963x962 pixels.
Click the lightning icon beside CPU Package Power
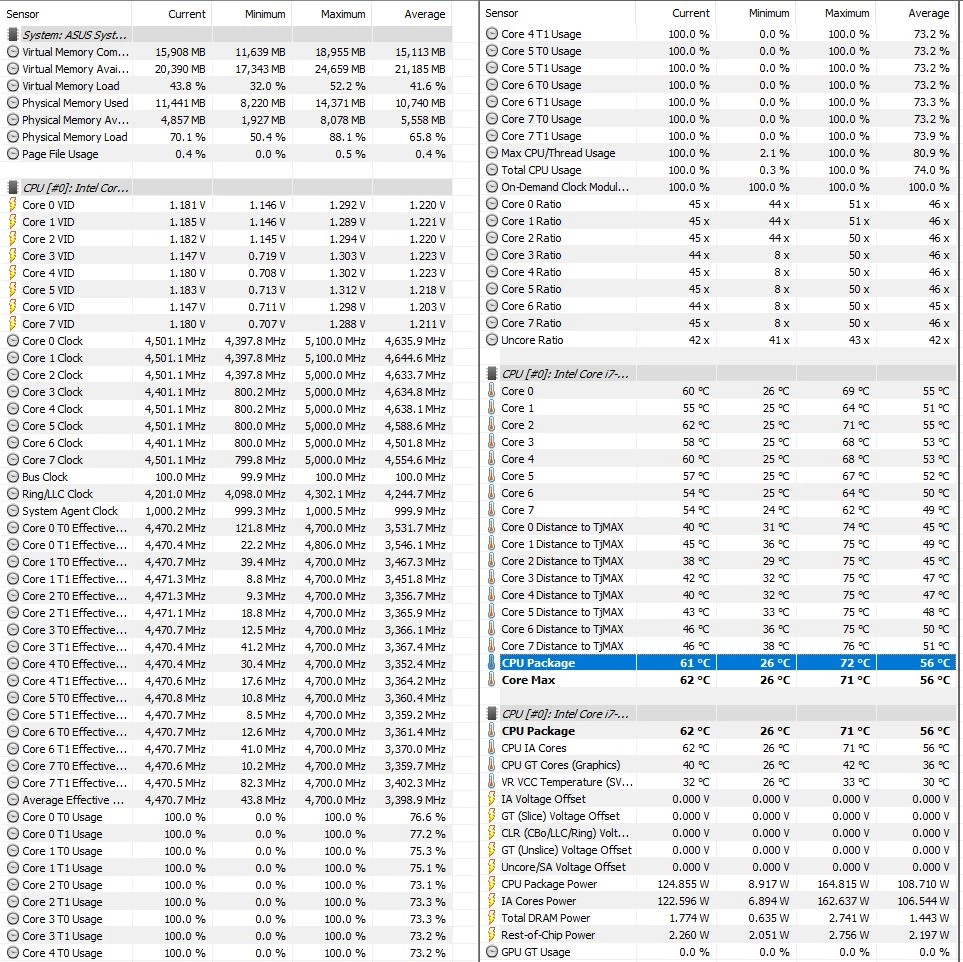coord(491,883)
